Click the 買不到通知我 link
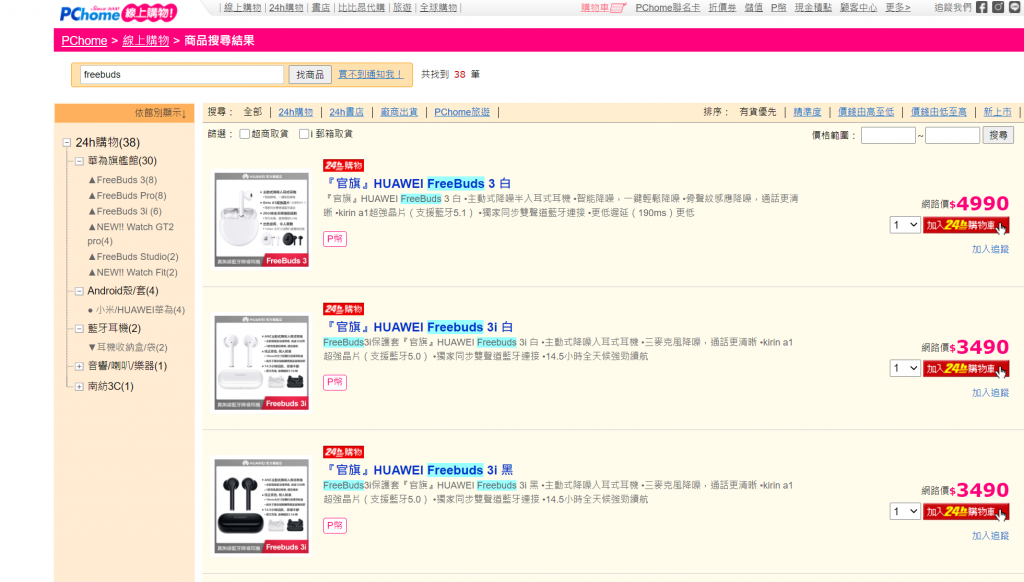 click(x=370, y=74)
